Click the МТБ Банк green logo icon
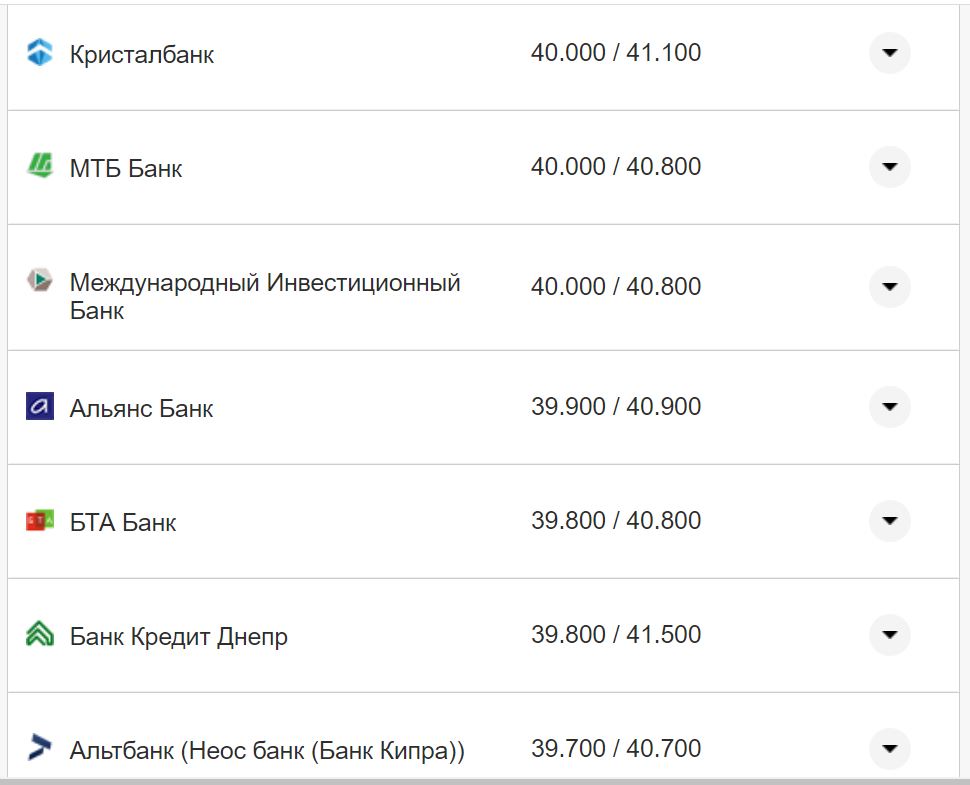The height and width of the screenshot is (785, 970). pos(39,166)
